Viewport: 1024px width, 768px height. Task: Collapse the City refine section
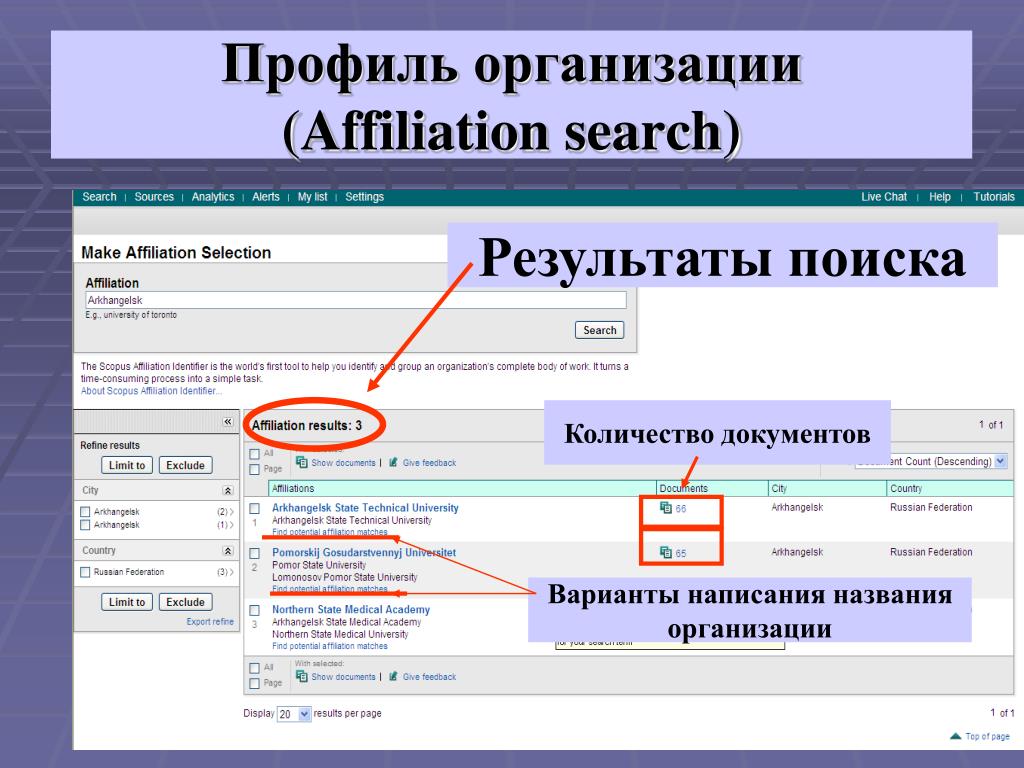(x=228, y=490)
